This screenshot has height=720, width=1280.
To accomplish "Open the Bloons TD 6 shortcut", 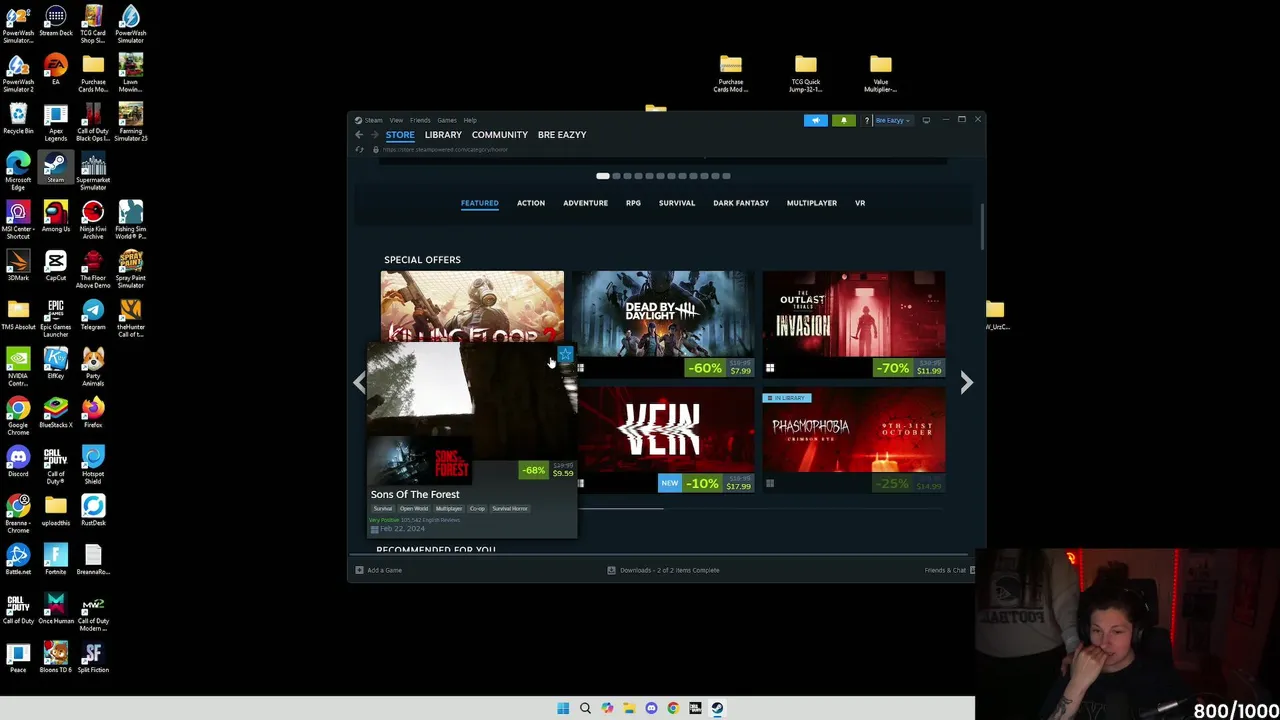I will tap(55, 658).
